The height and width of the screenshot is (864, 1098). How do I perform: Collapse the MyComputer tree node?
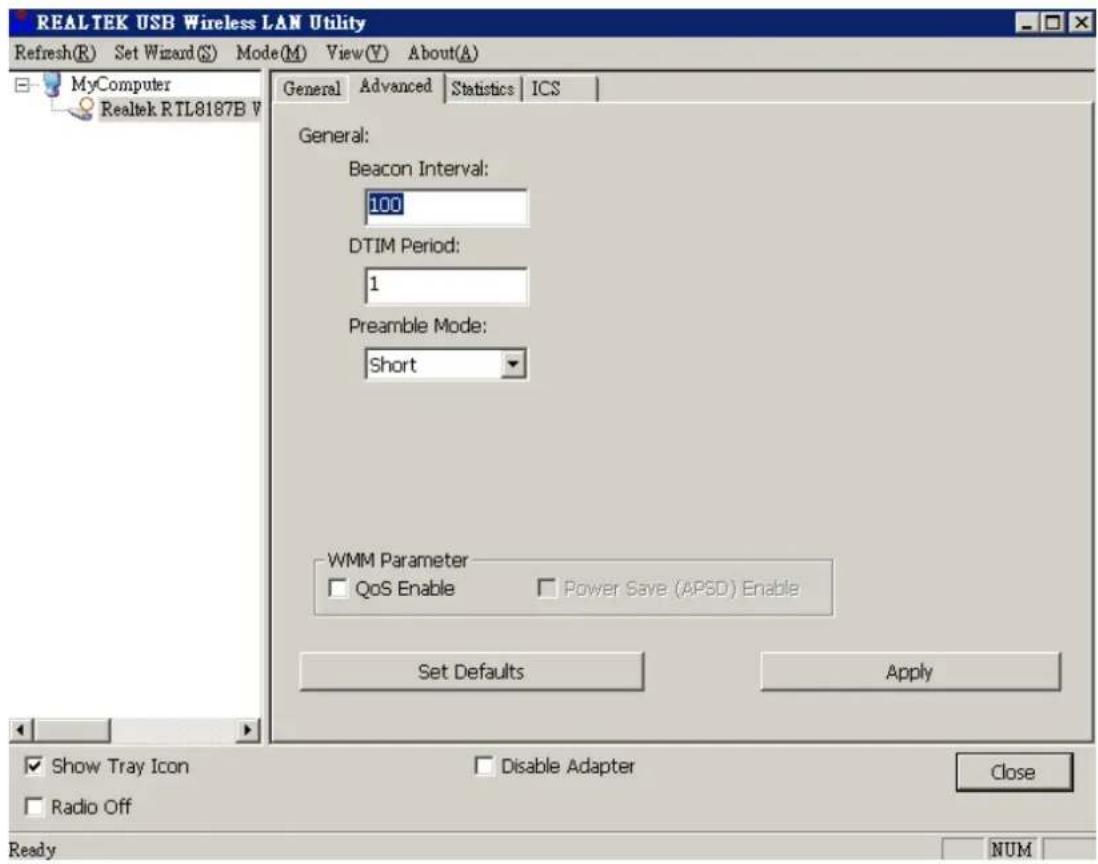22,85
